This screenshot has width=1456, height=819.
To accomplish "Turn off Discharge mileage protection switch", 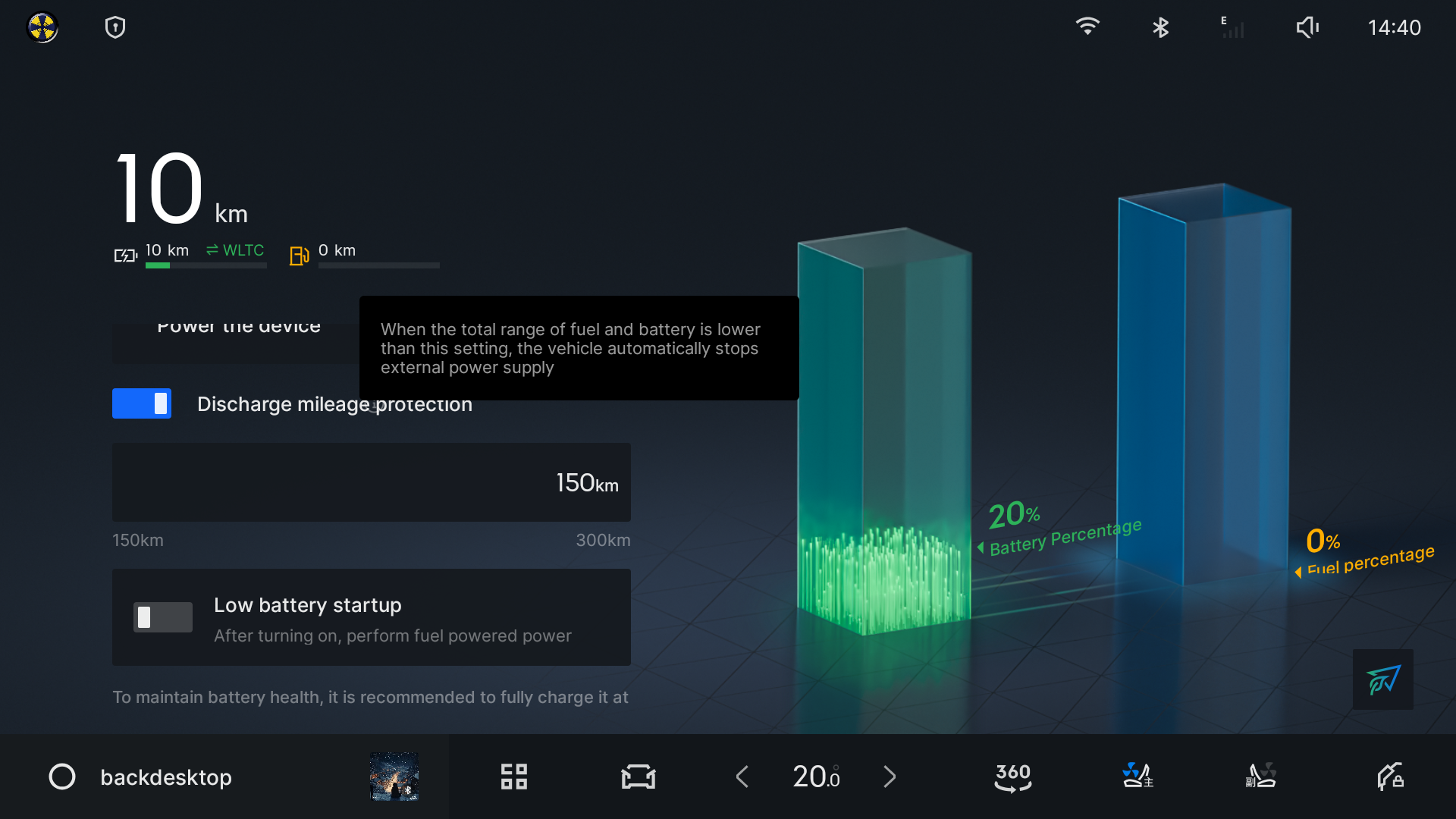I will pyautogui.click(x=142, y=403).
